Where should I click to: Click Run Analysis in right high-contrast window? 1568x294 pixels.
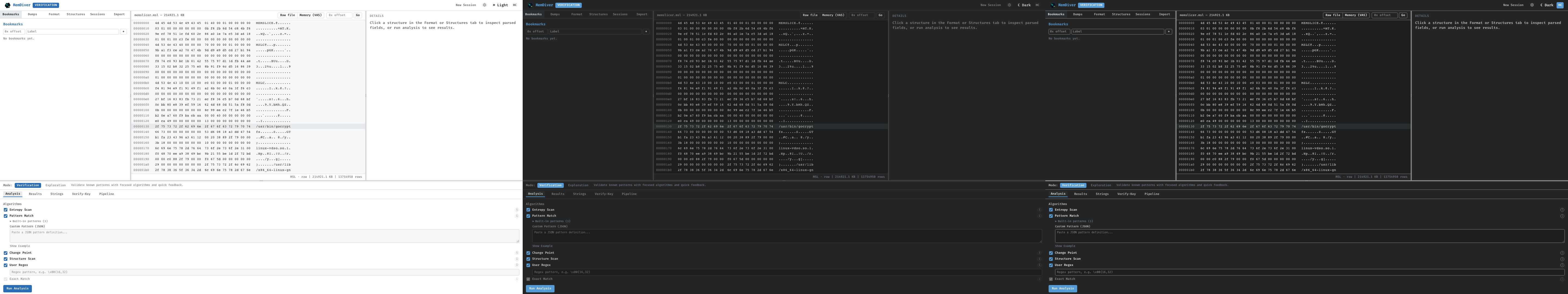[1063, 289]
